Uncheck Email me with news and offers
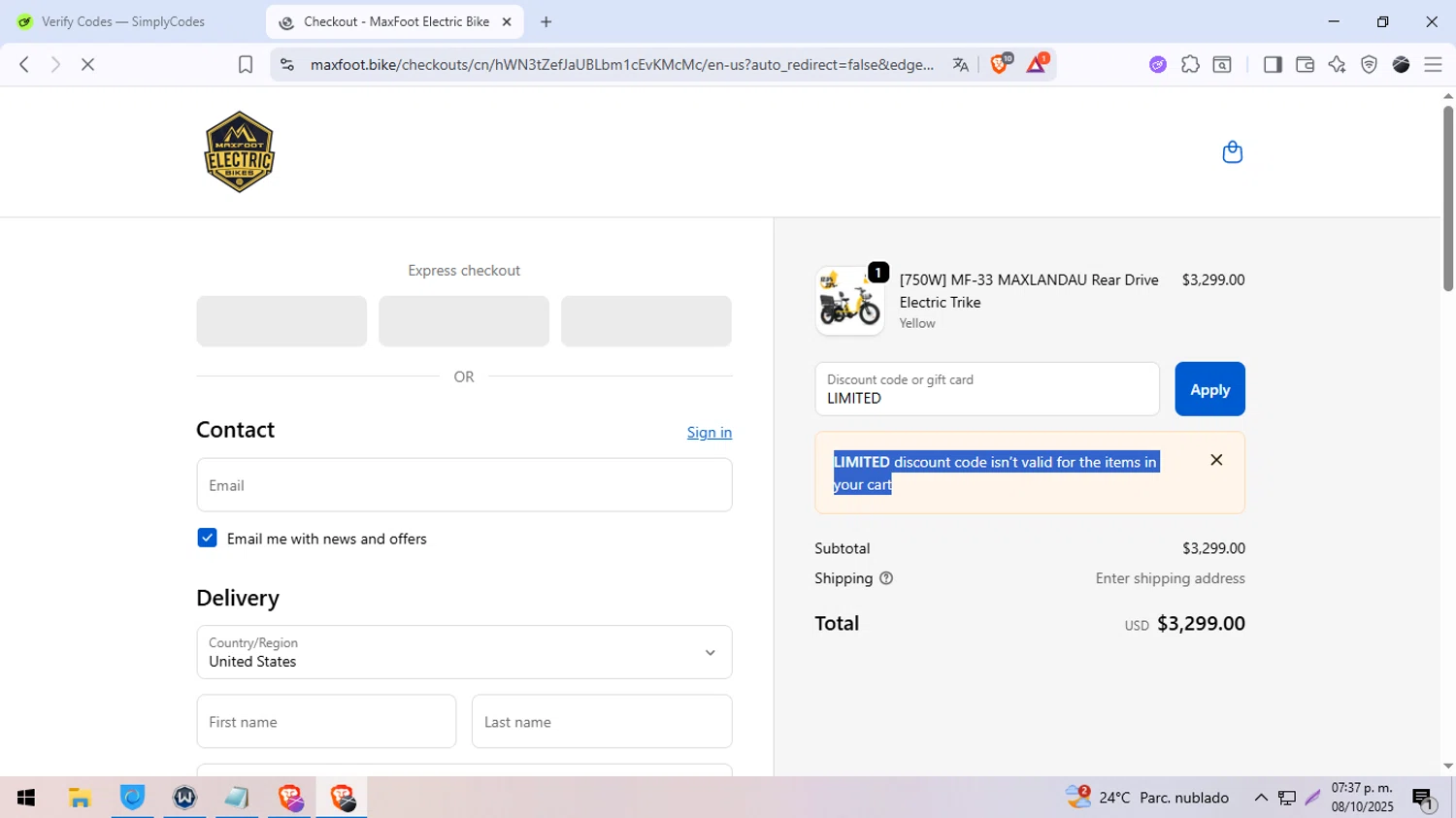Image resolution: width=1456 pixels, height=818 pixels. [x=207, y=538]
